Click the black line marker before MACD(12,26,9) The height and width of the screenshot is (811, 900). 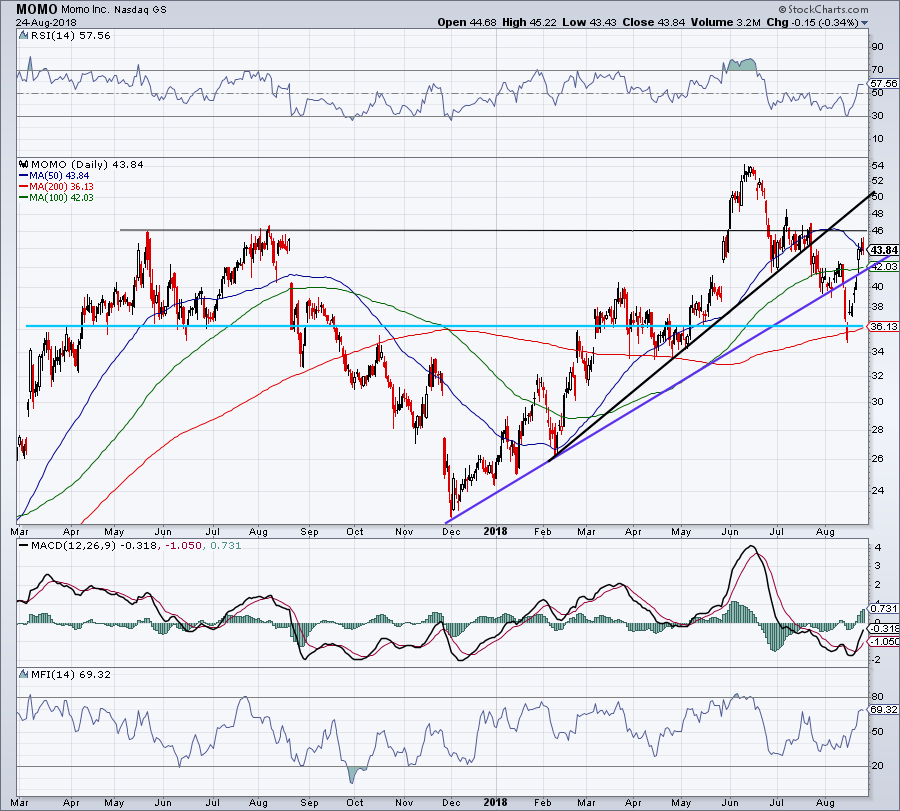click(x=24, y=545)
